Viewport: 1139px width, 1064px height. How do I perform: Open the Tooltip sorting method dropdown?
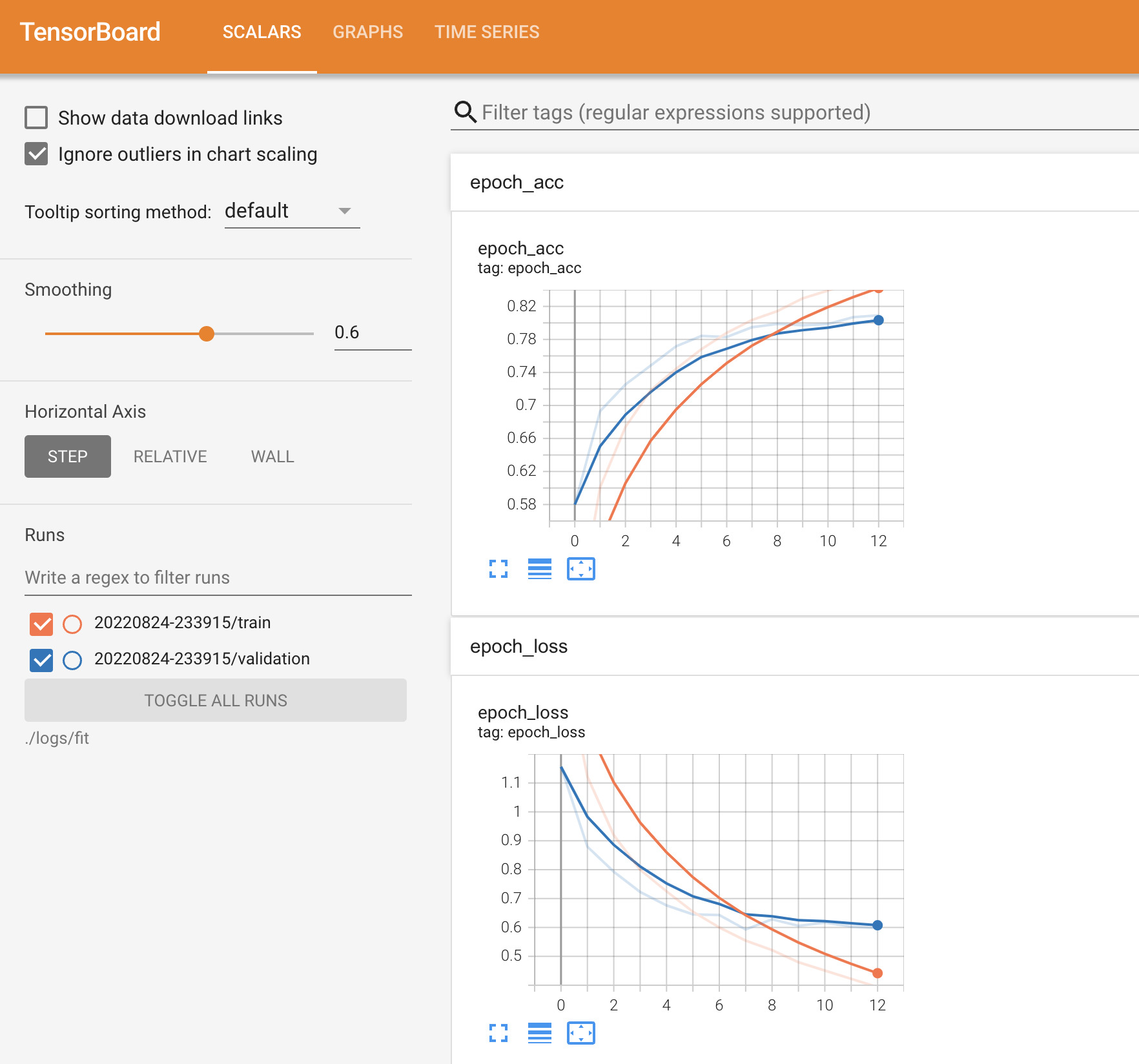click(x=291, y=211)
